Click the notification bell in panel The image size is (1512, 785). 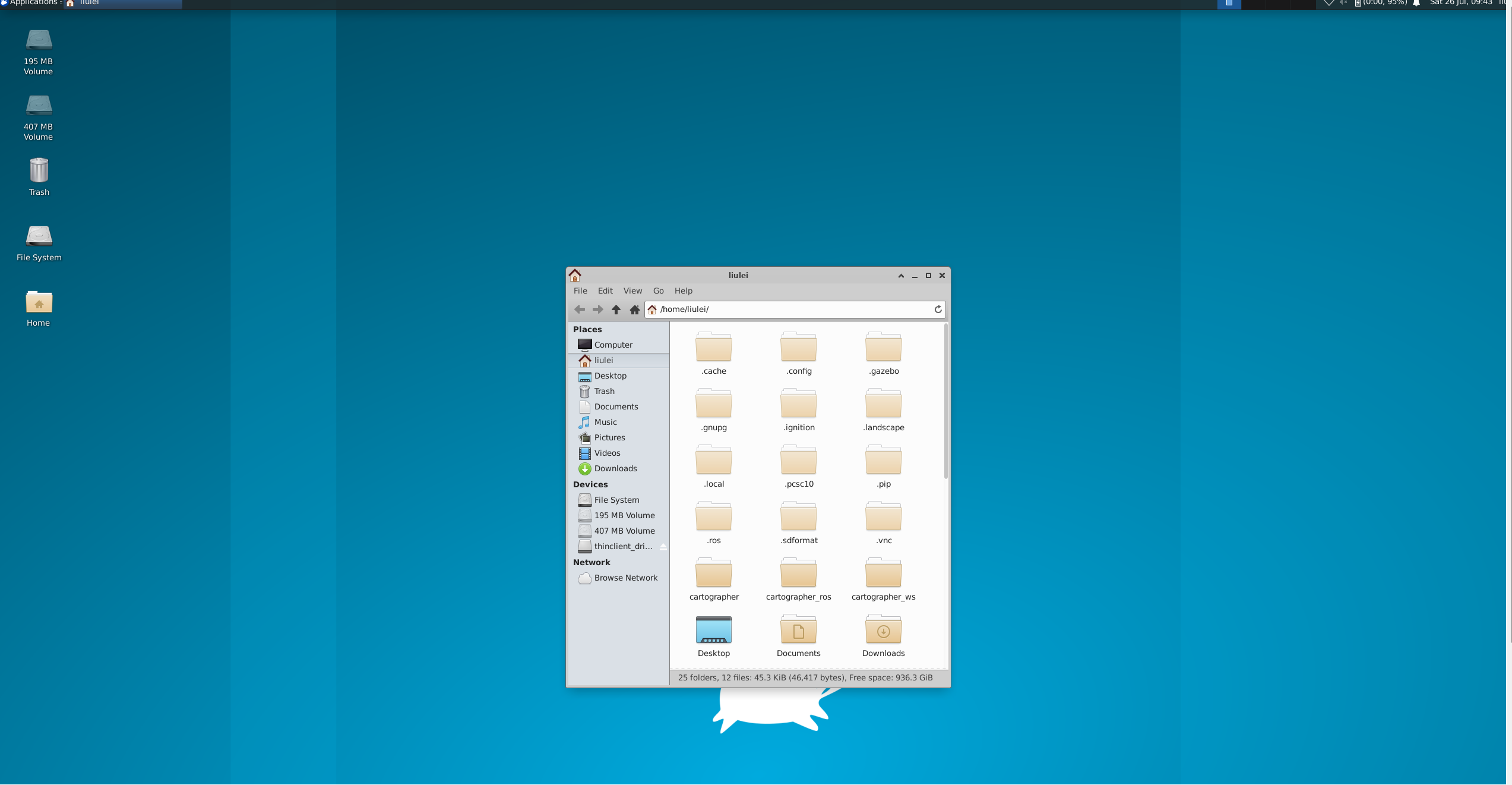[x=1416, y=3]
